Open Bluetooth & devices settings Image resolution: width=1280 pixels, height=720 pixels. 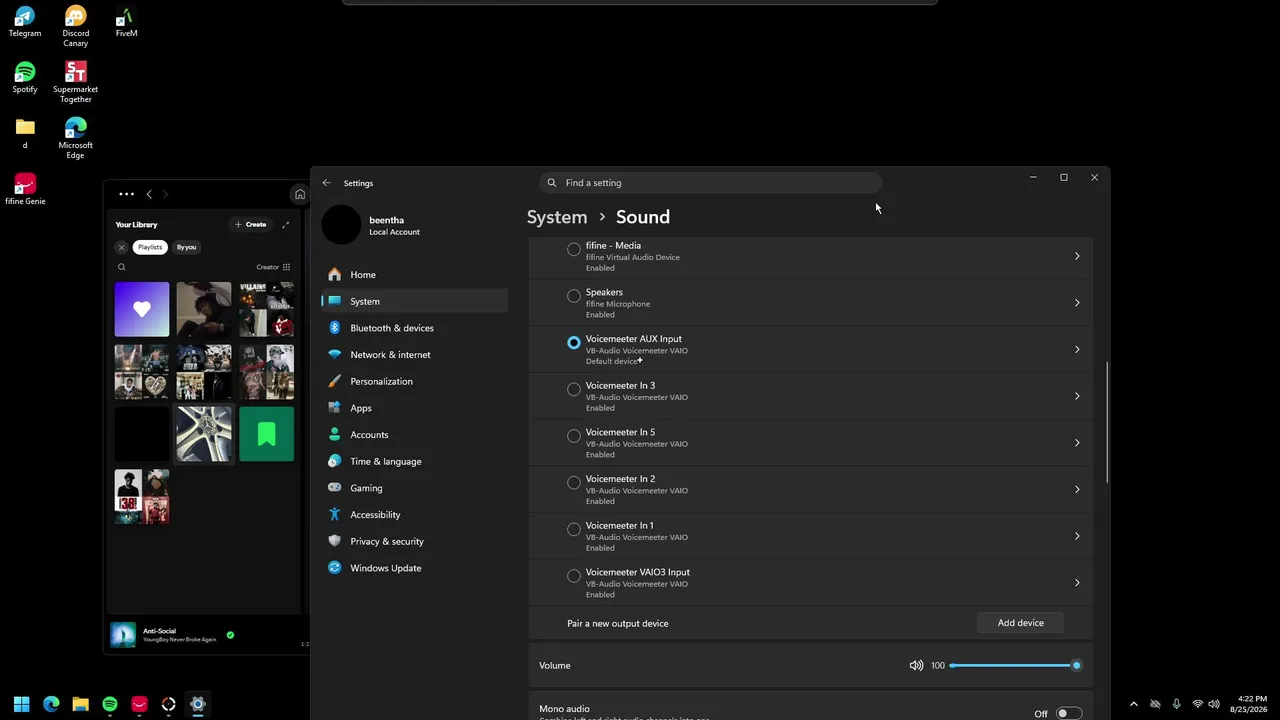coord(415,328)
